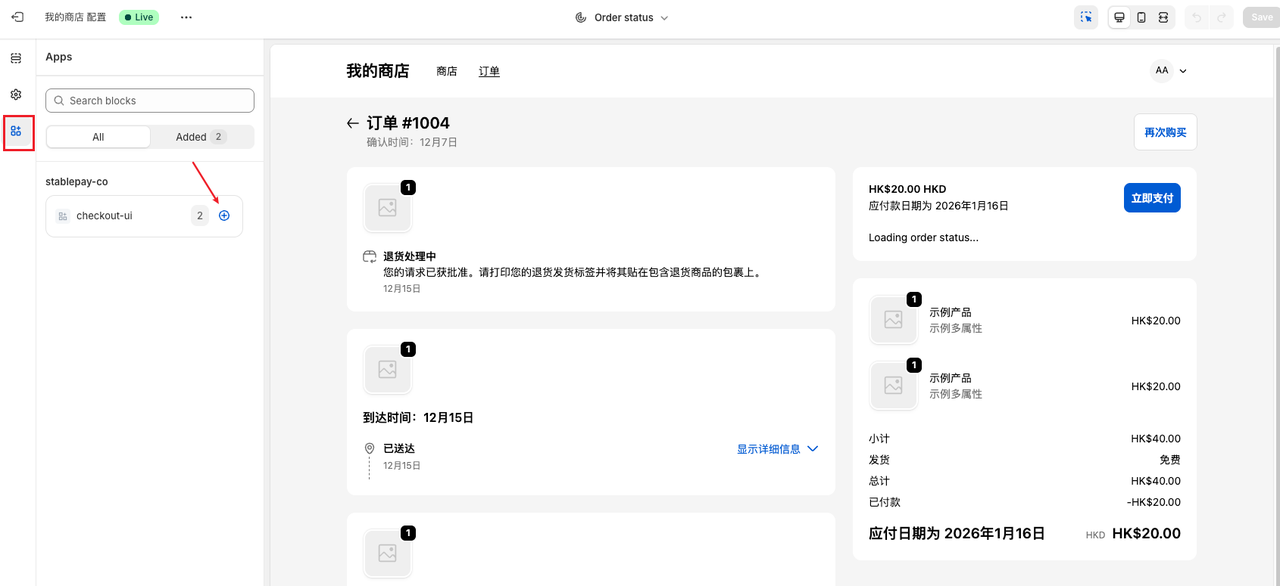Switch to mobile preview icon
This screenshot has width=1280, height=586.
1140,17
